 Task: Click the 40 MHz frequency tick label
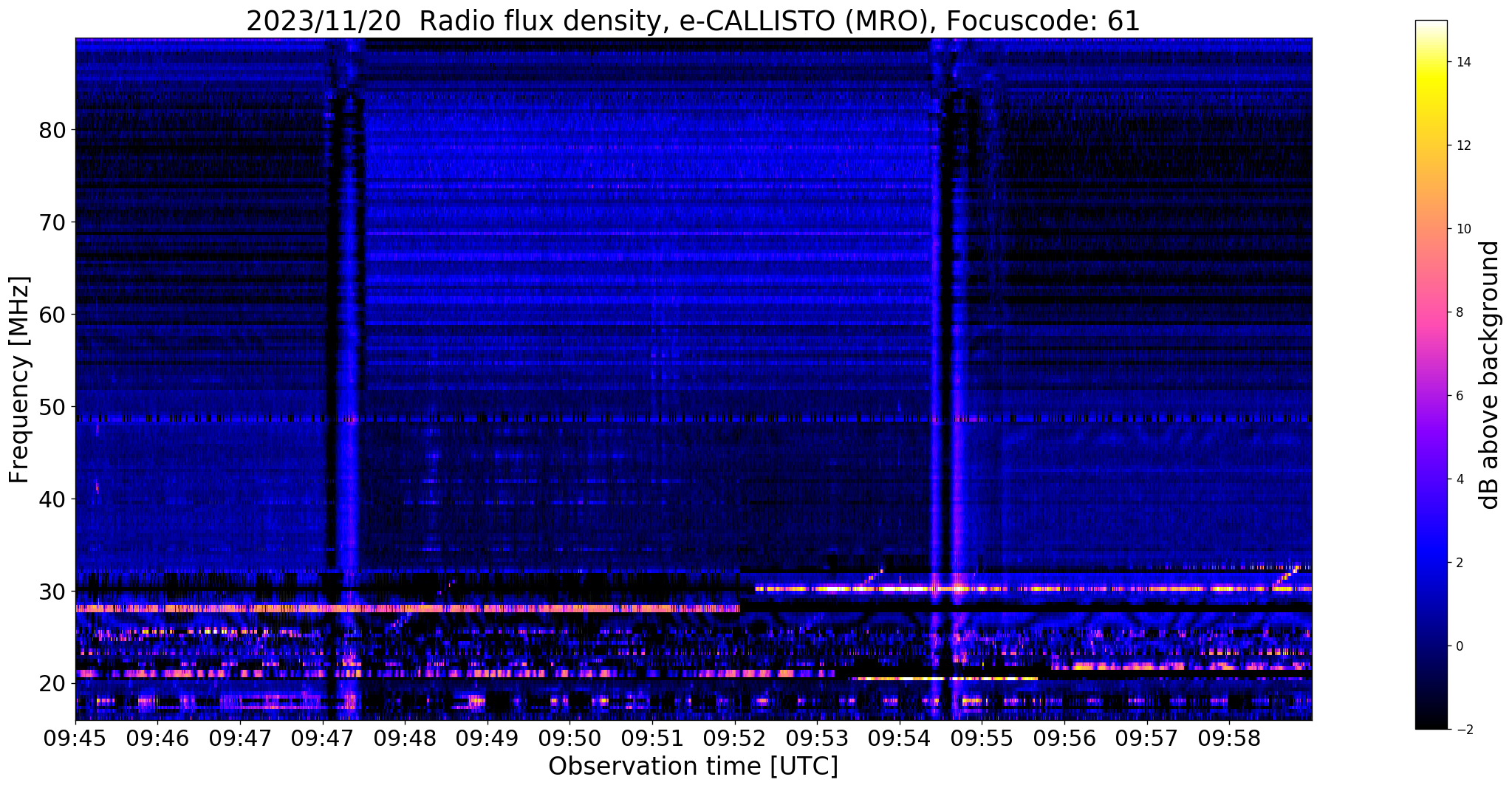[52, 499]
